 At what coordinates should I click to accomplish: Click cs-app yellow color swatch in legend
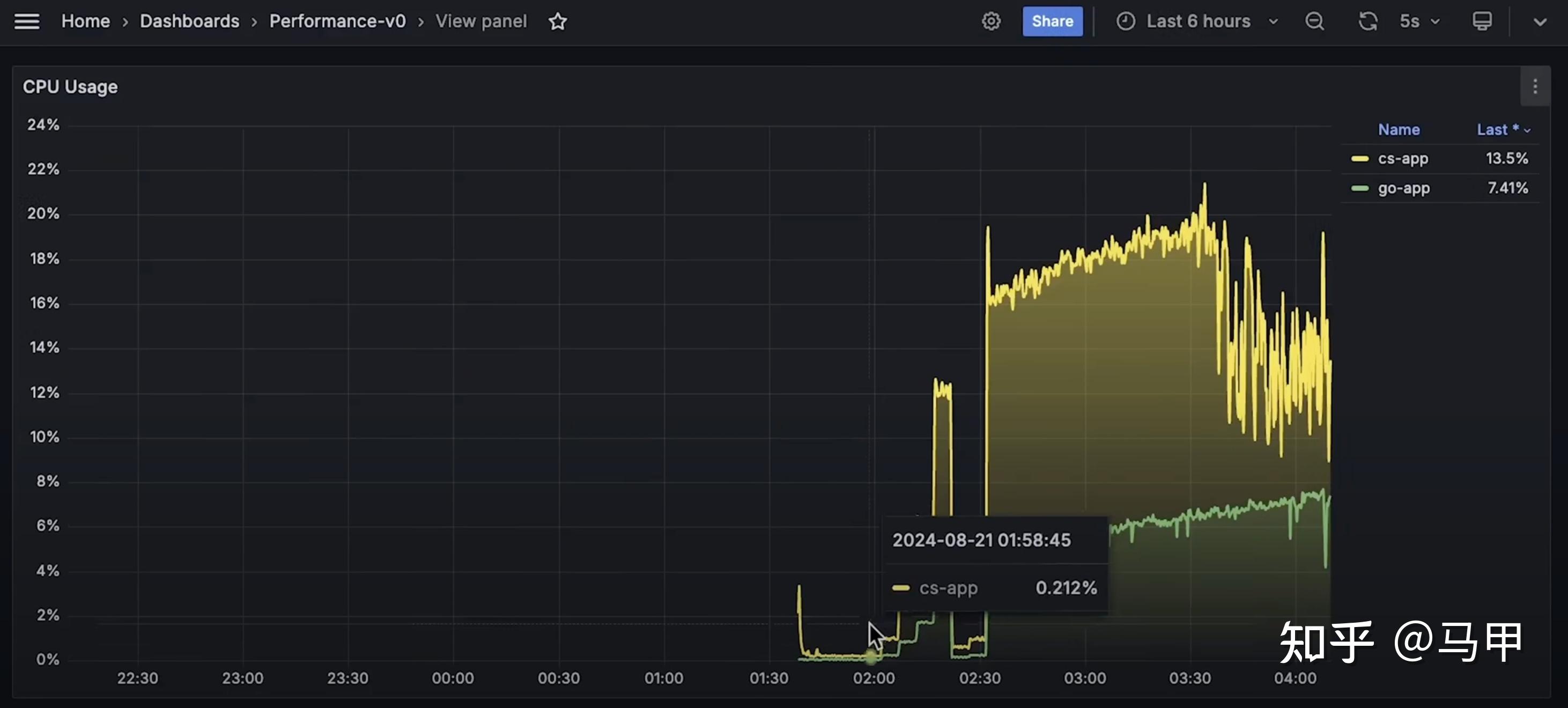click(1360, 159)
